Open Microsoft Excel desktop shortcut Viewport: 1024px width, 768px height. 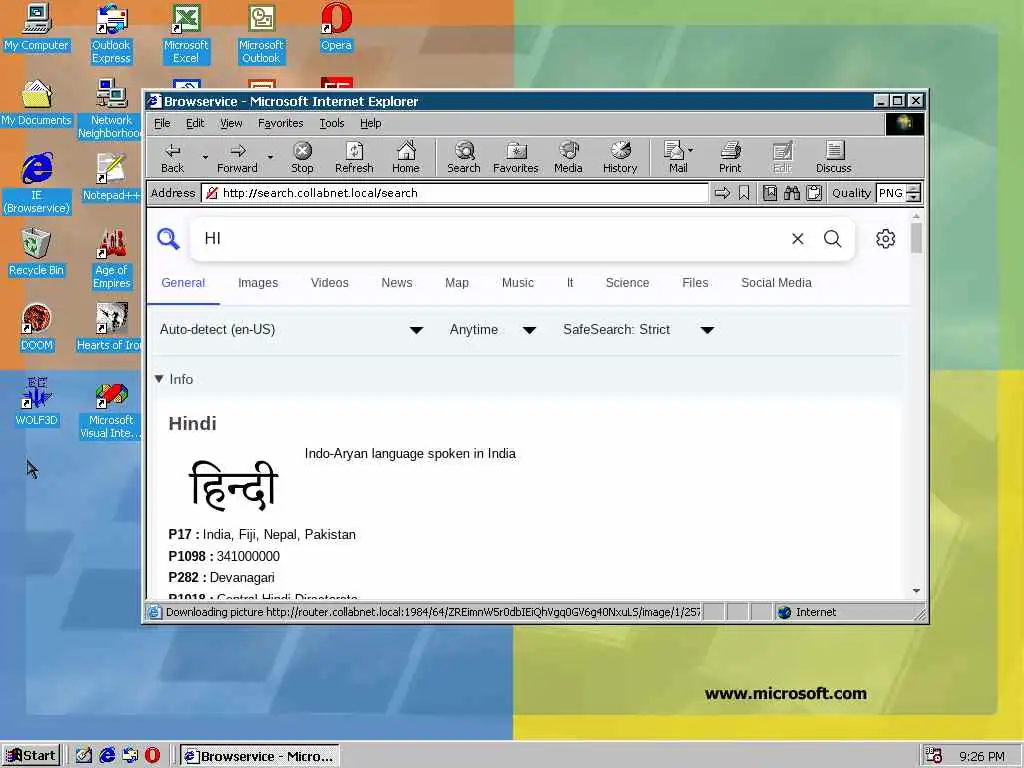click(x=186, y=34)
